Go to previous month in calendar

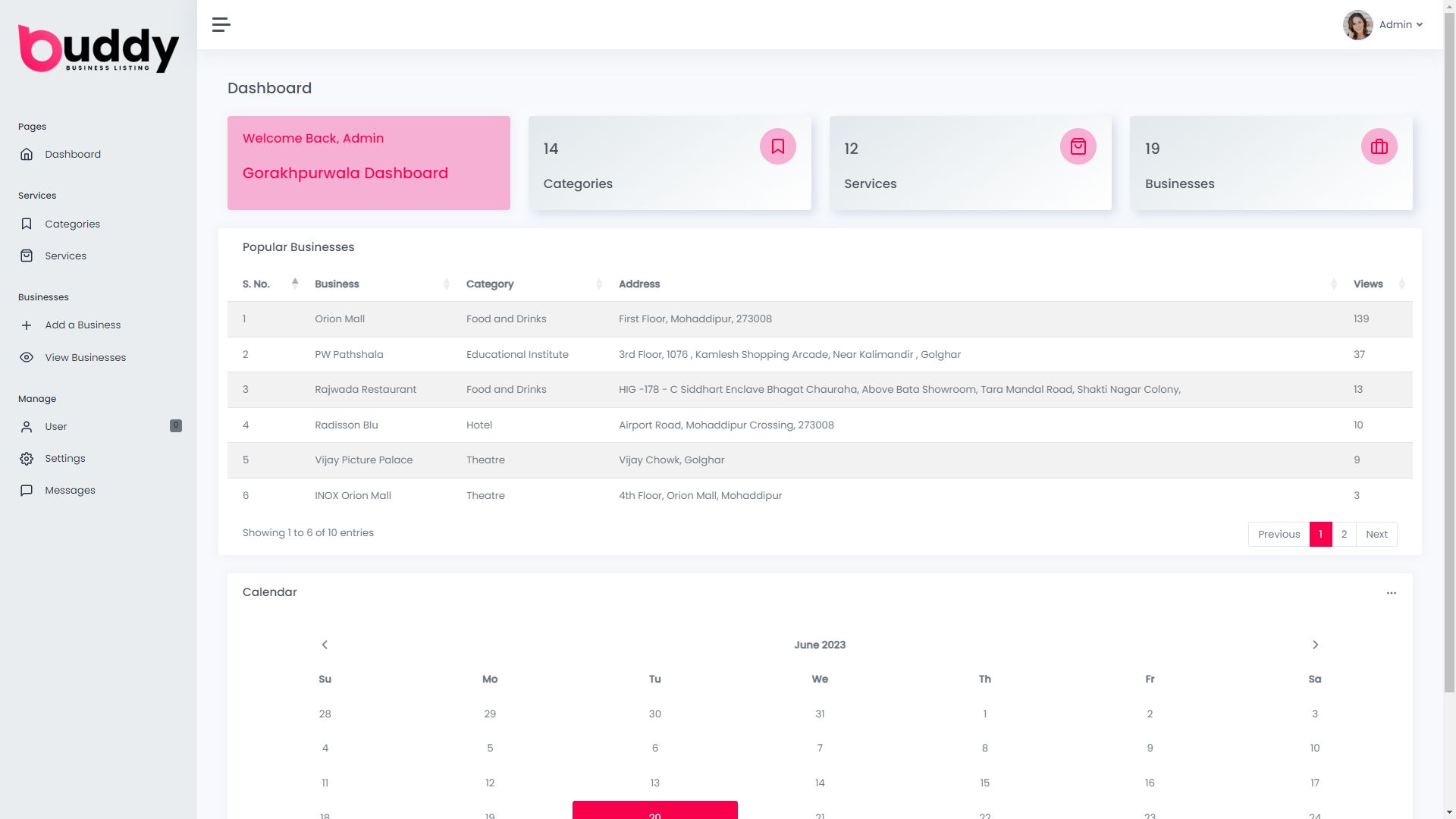(325, 645)
